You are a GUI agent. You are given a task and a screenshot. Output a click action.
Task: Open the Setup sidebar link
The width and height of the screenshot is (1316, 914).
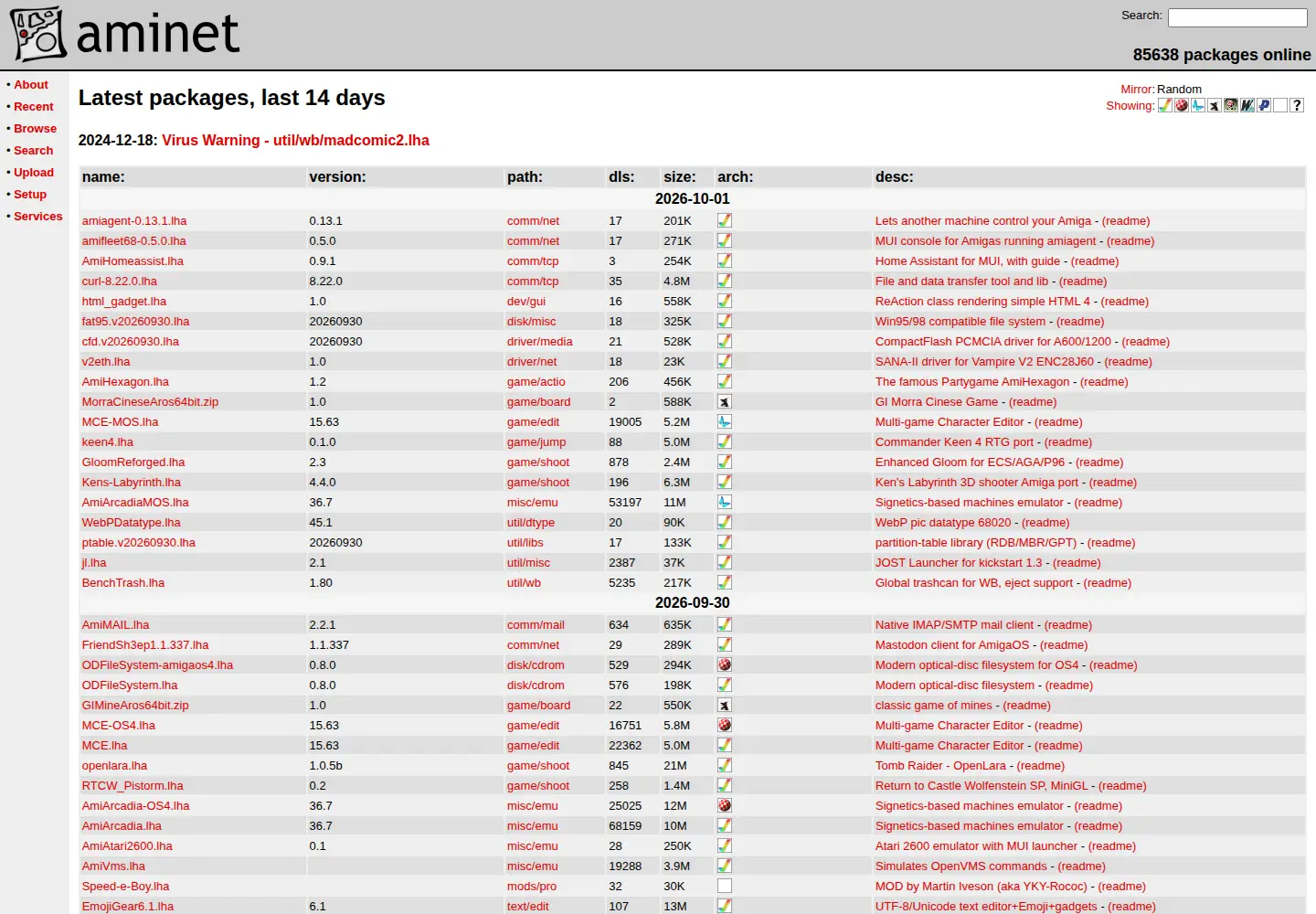point(30,195)
